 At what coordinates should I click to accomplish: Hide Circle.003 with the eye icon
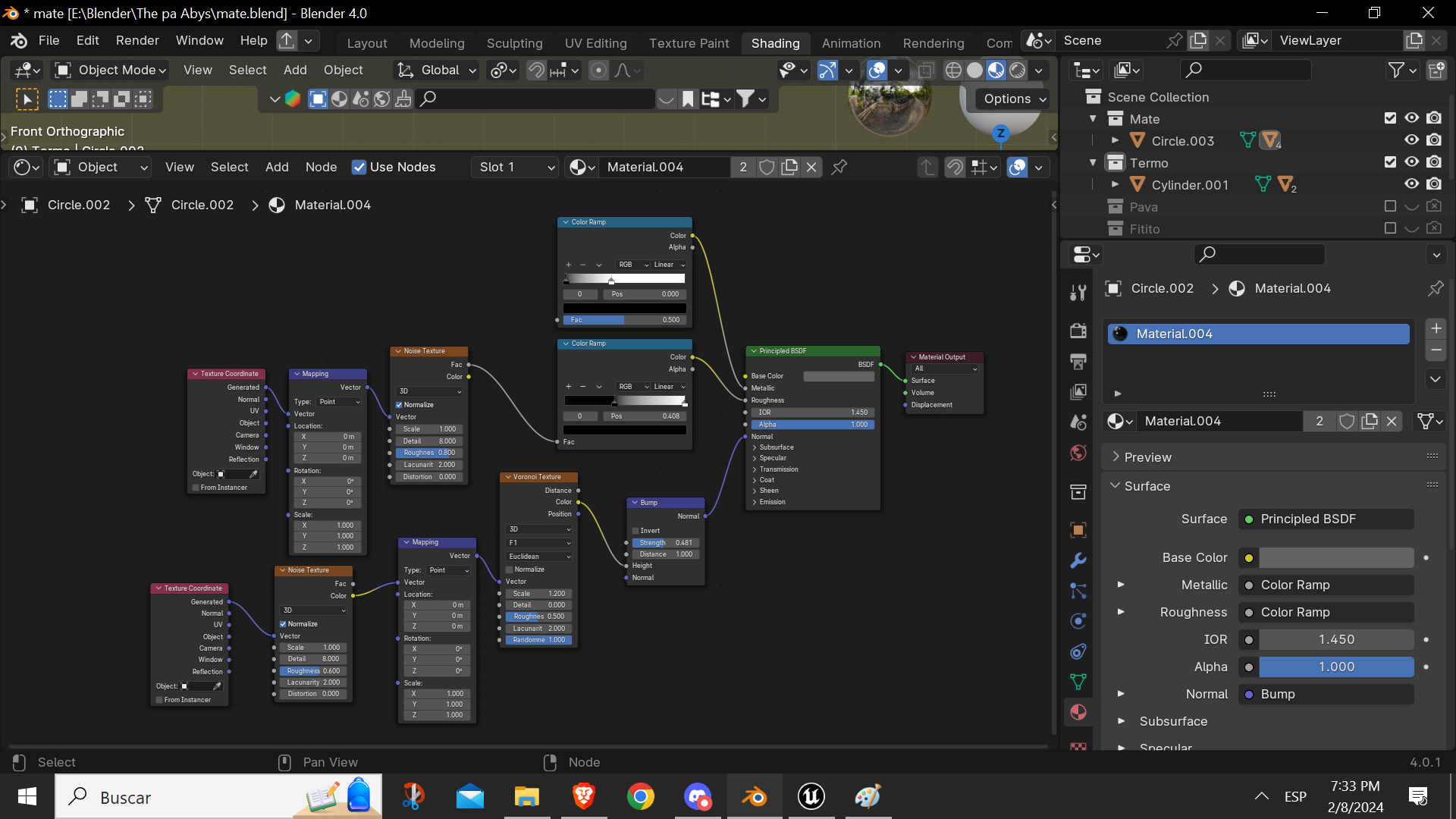point(1411,140)
